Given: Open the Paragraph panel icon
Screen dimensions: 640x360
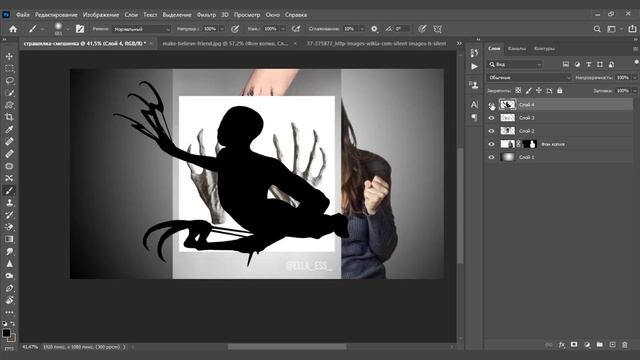Looking at the screenshot, I should tap(474, 118).
